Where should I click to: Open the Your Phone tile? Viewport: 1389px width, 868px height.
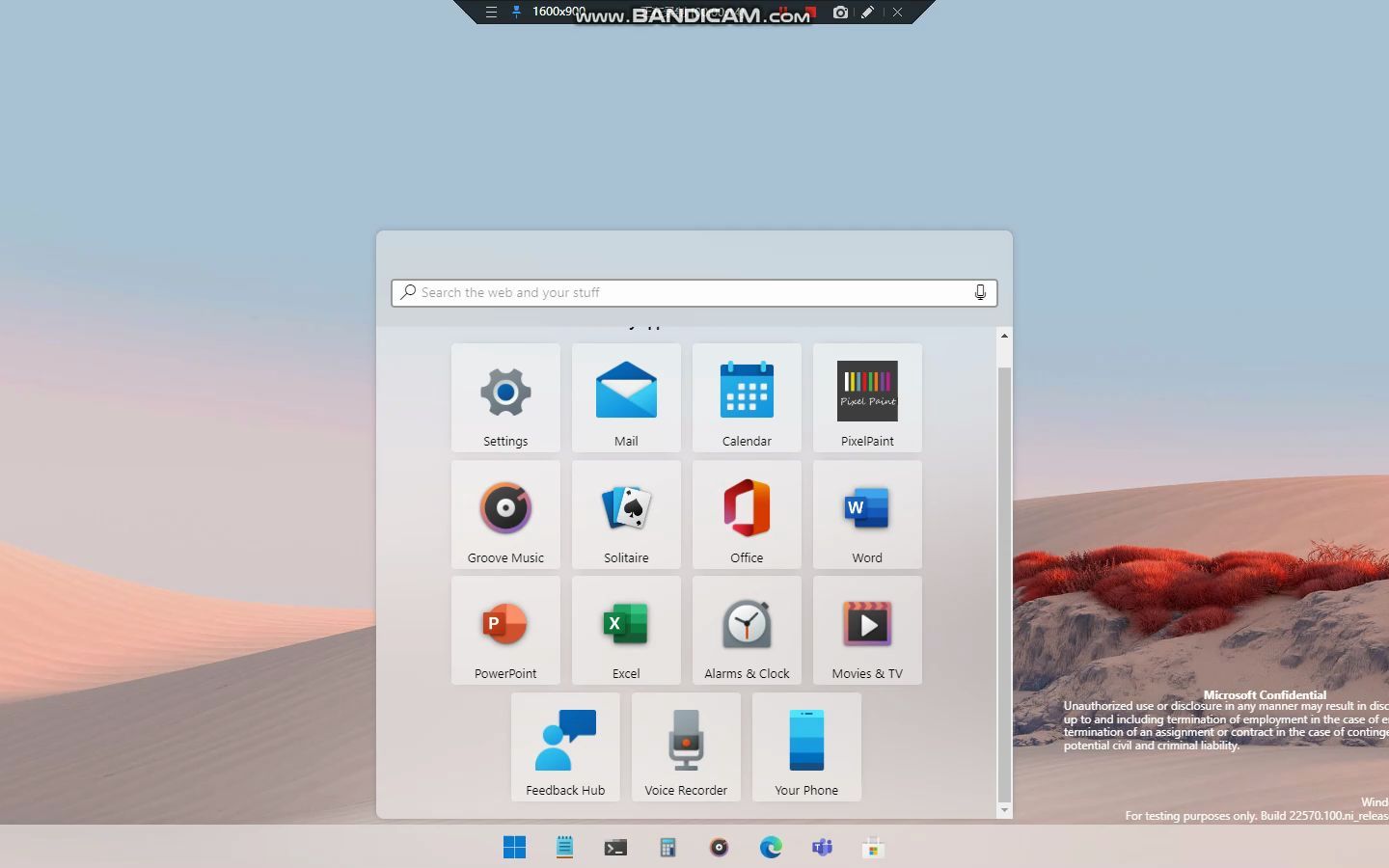(806, 746)
